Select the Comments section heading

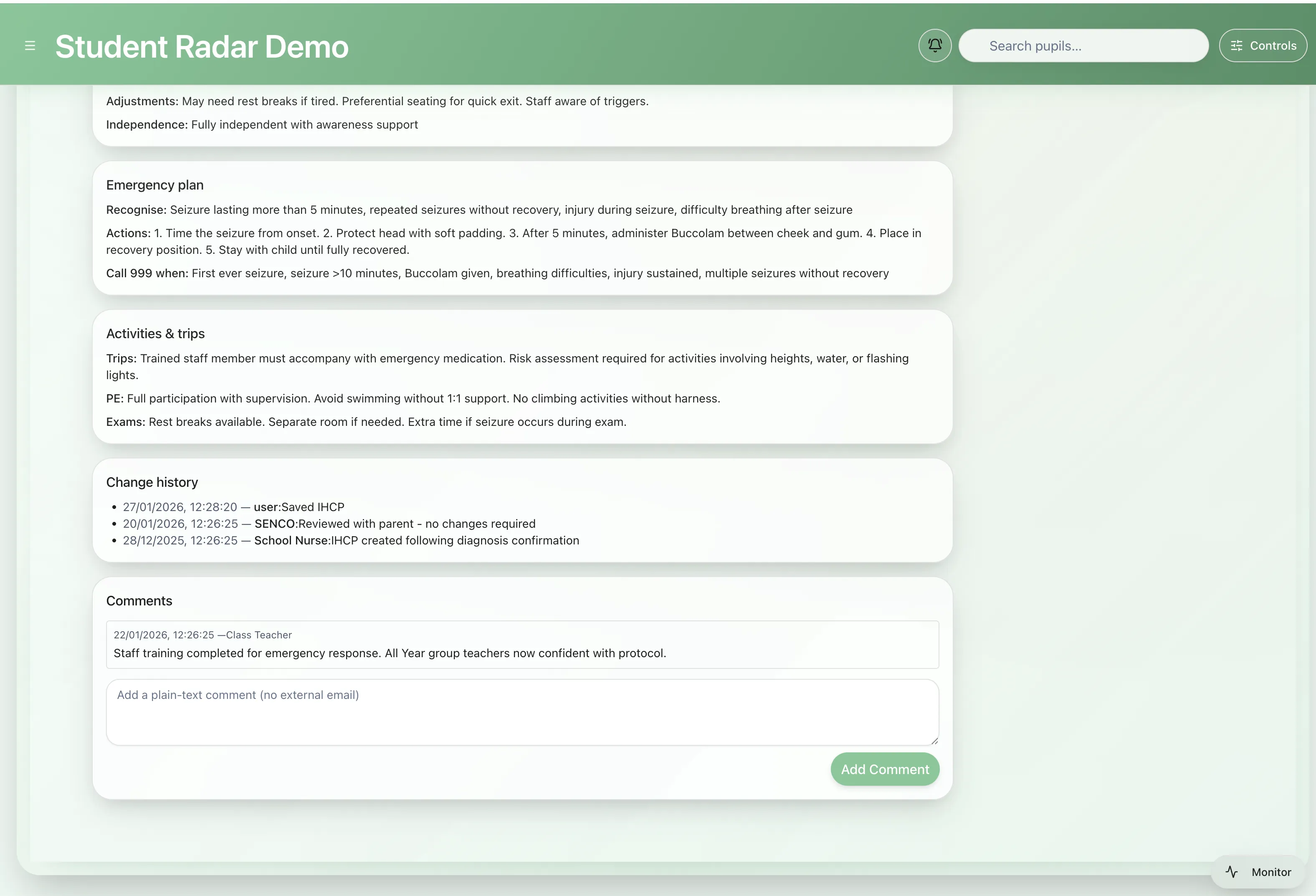[x=139, y=600]
